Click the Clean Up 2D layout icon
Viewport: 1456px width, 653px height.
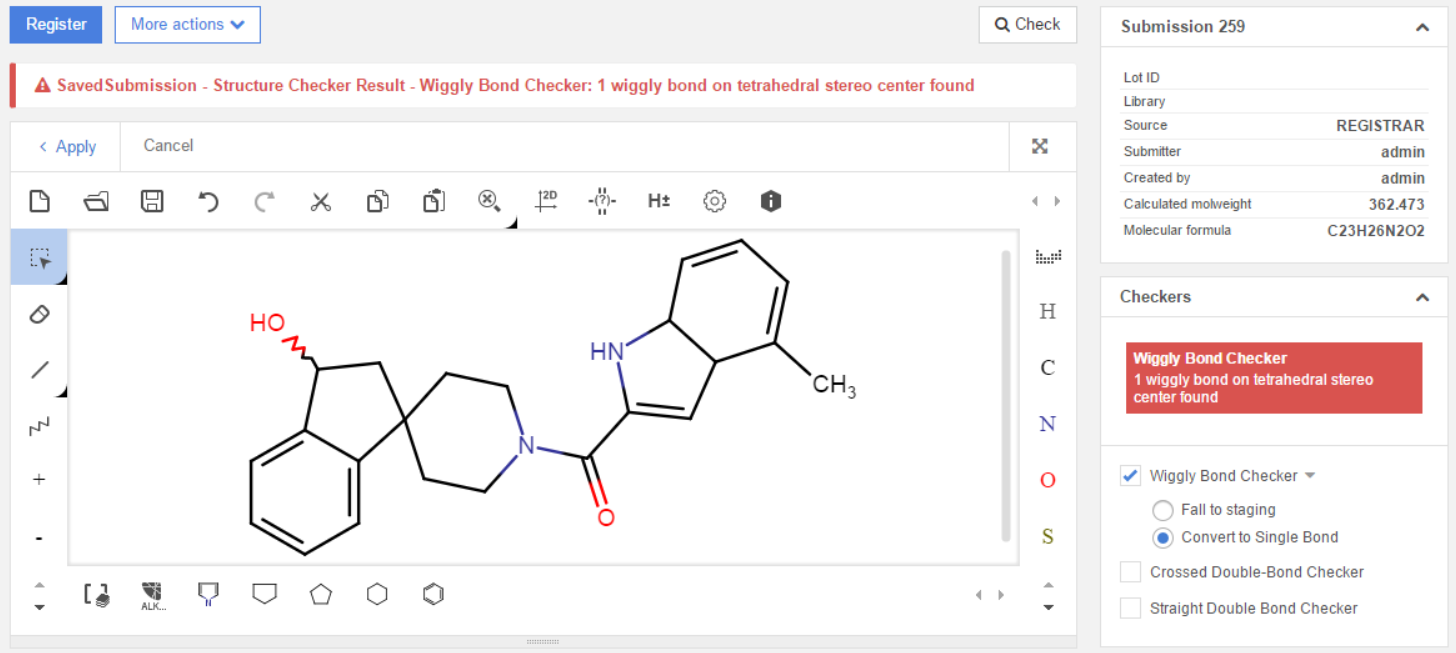[546, 201]
